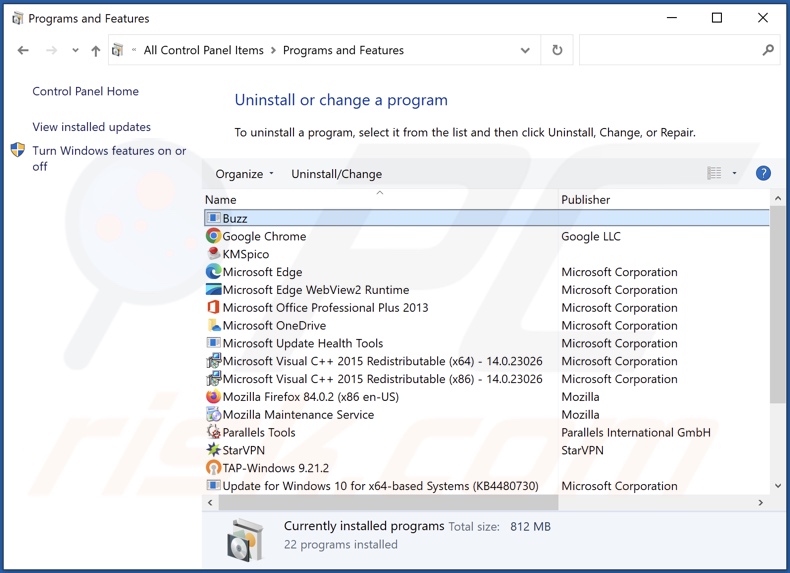Click the Google Chrome icon in list
790x573 pixels.
click(214, 236)
